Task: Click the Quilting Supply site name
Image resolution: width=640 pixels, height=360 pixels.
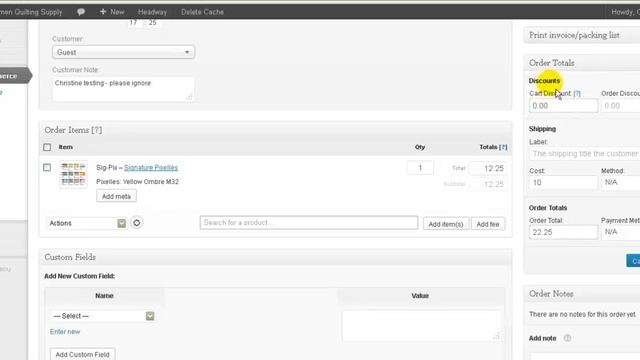Action: click(x=31, y=12)
